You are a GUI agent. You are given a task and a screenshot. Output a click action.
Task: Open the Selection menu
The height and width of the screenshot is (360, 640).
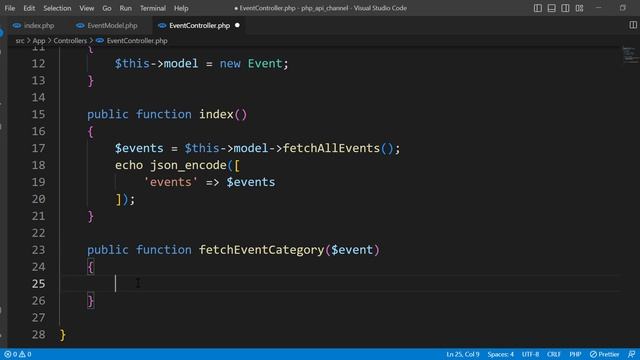(57, 8)
